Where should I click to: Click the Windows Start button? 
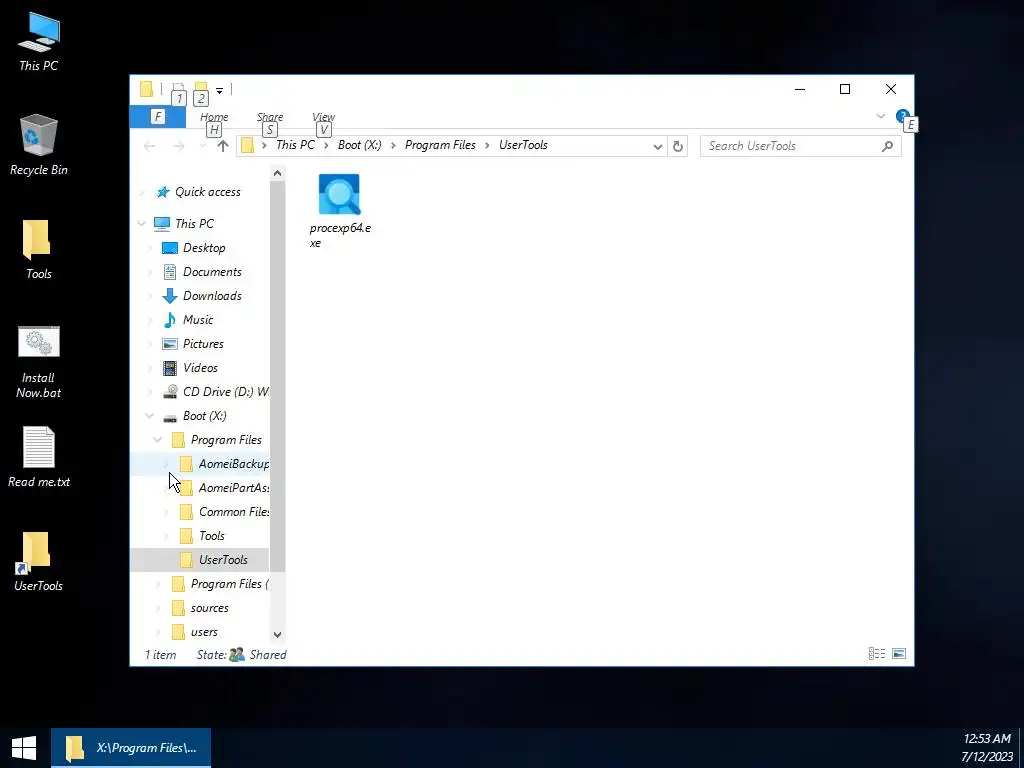pos(24,748)
